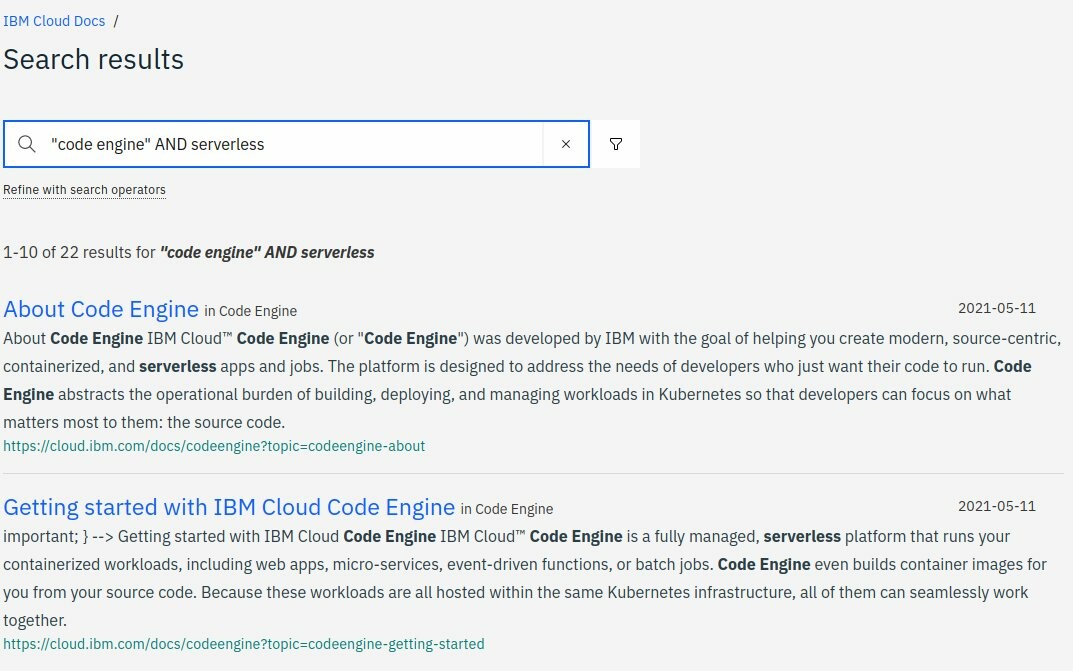Follow the codeengine-getting-started URL link
This screenshot has height=671, width=1073.
click(243, 644)
